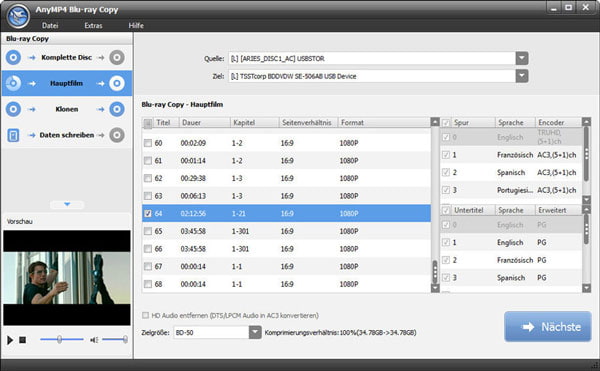Check title 62 checkbox
Image resolution: width=600 pixels, height=371 pixels.
coord(148,178)
